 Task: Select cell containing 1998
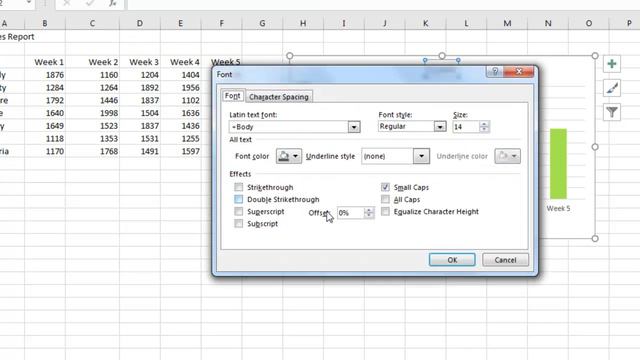pos(92,113)
